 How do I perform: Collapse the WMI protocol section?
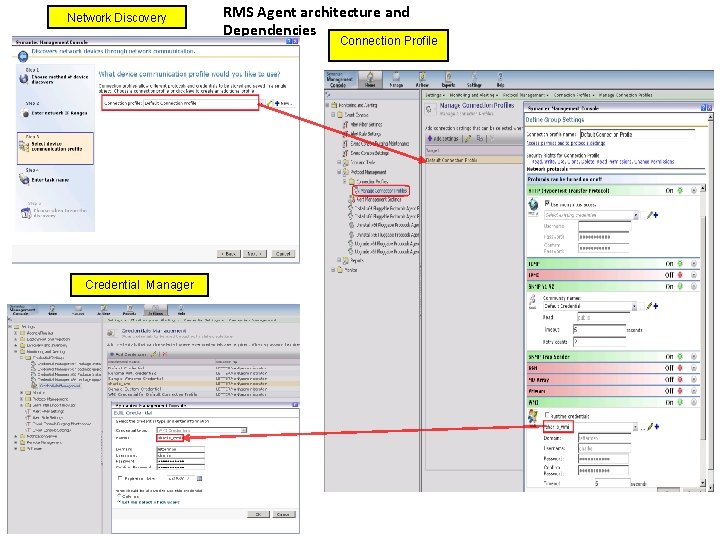coord(694,402)
